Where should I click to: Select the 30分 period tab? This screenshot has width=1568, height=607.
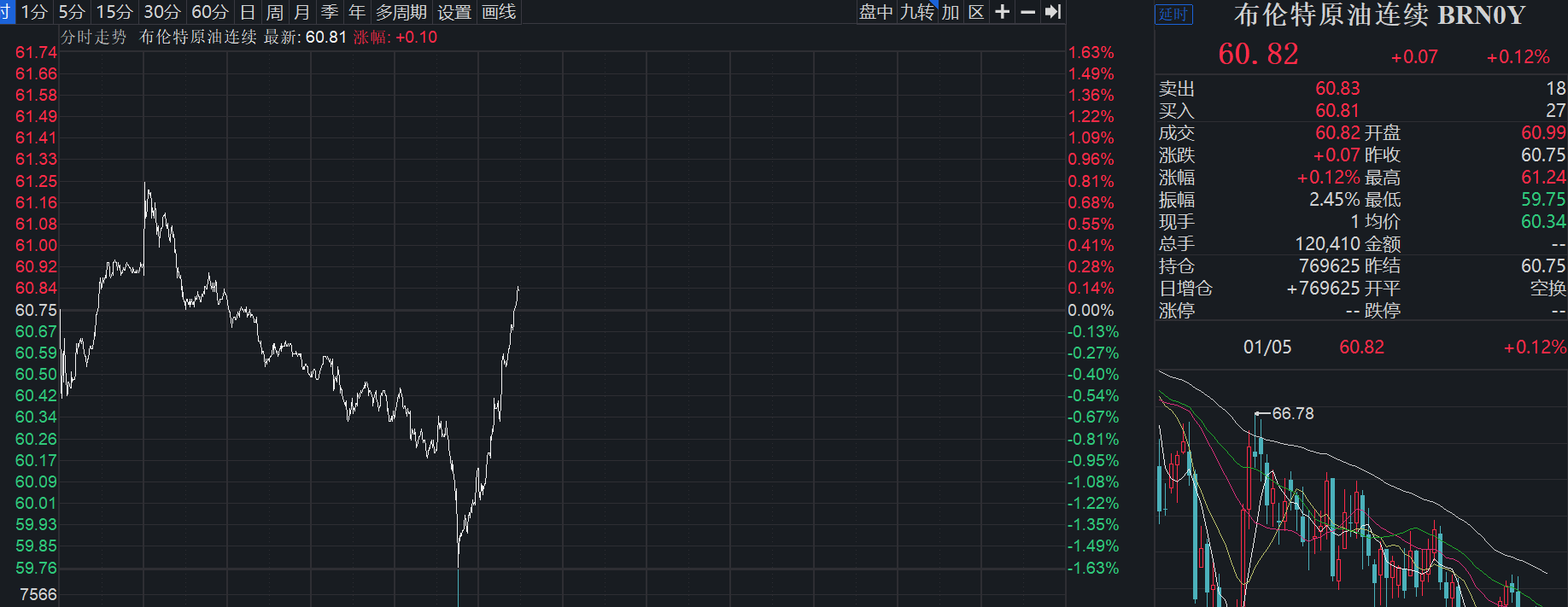coord(162,12)
